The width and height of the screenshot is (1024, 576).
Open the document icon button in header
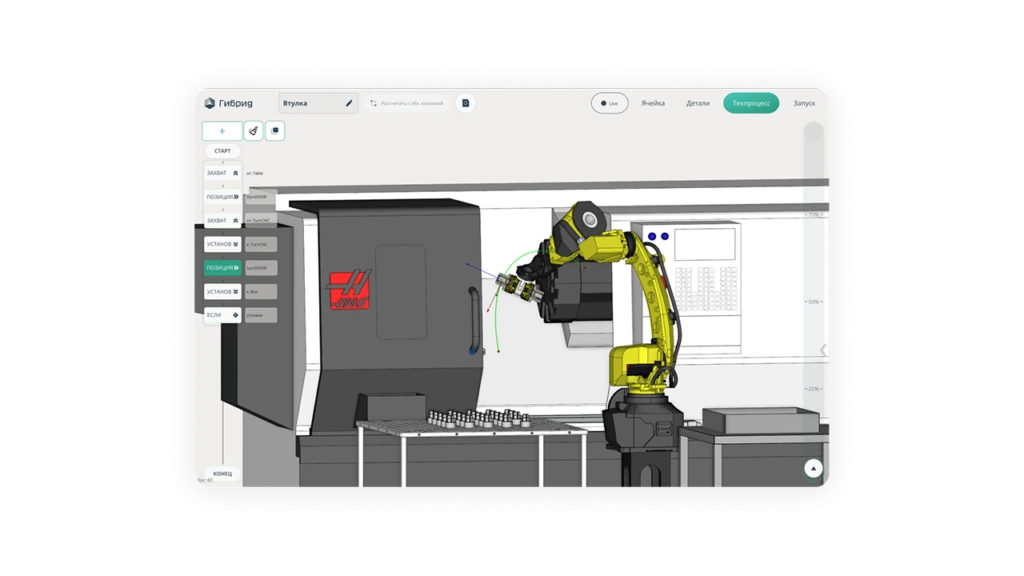tap(466, 103)
